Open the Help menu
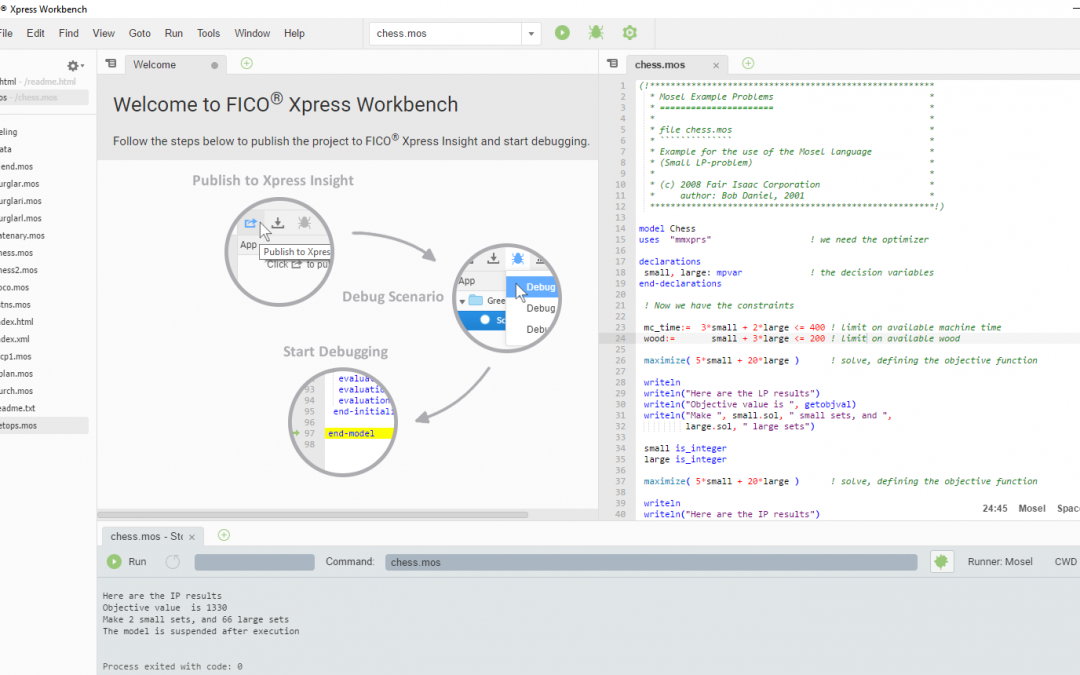Image resolution: width=1080 pixels, height=675 pixels. (294, 33)
